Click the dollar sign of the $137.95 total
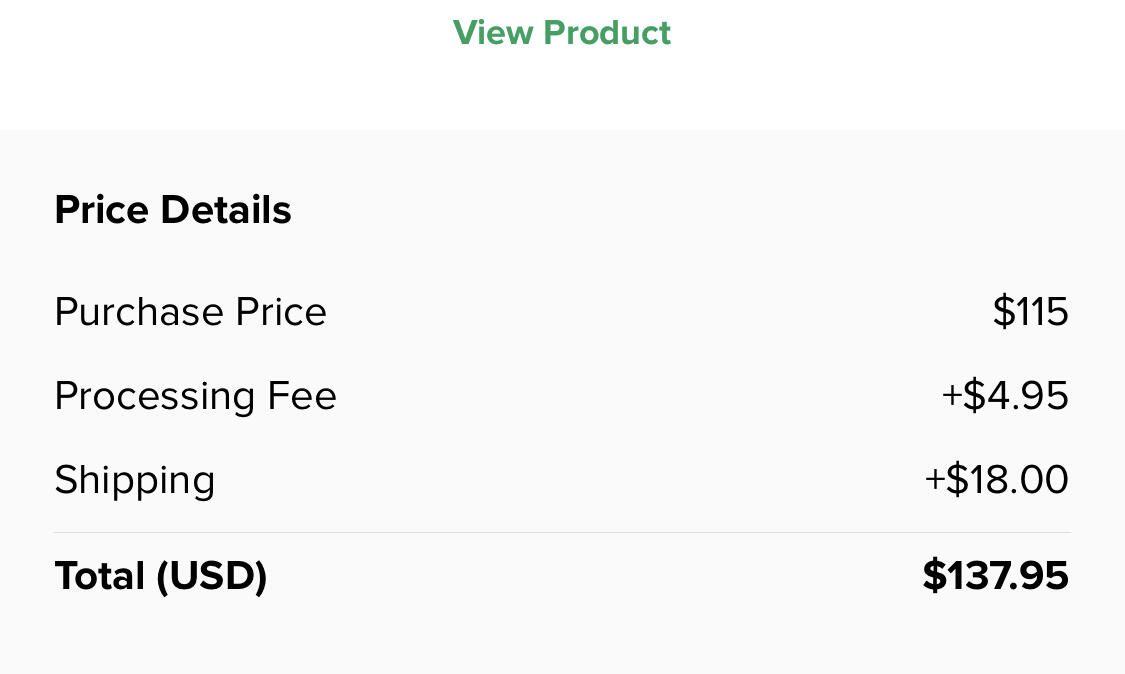The height and width of the screenshot is (674, 1125). pyautogui.click(x=934, y=576)
